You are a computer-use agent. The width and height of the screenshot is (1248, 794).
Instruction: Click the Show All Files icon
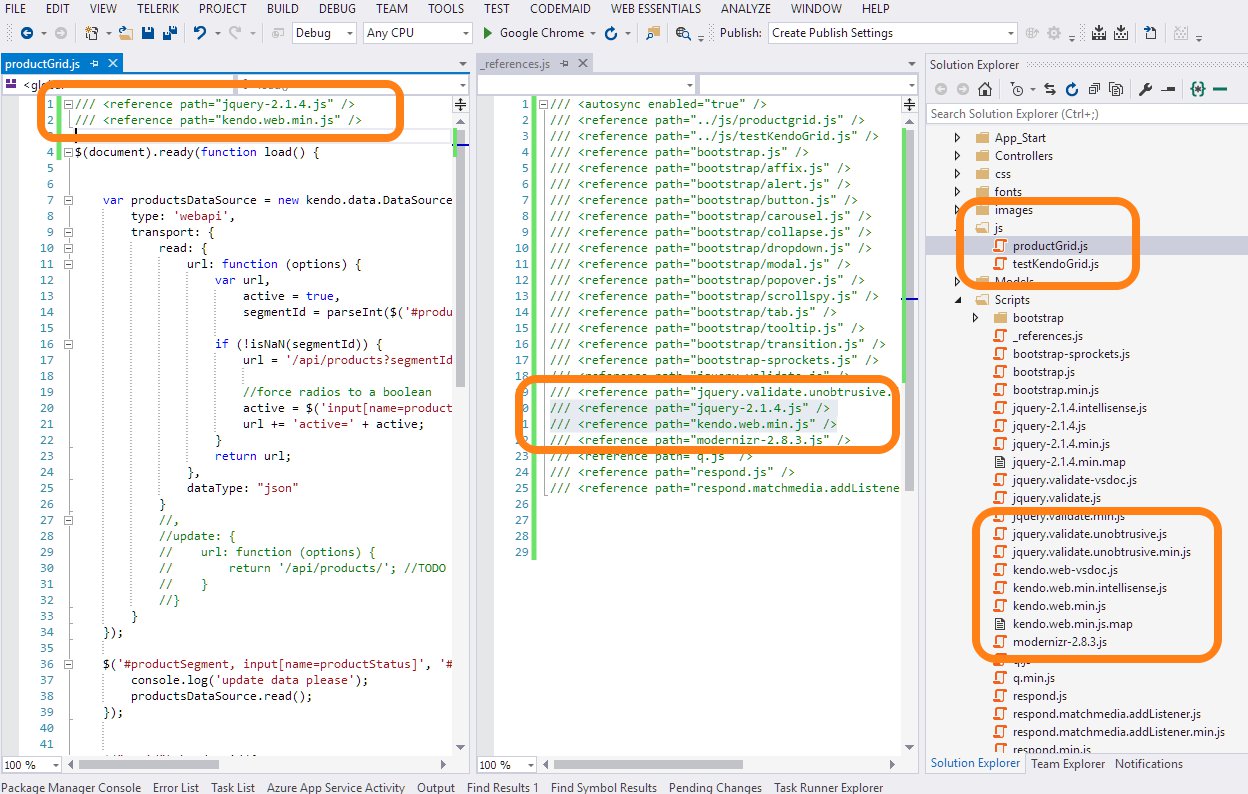(1116, 89)
